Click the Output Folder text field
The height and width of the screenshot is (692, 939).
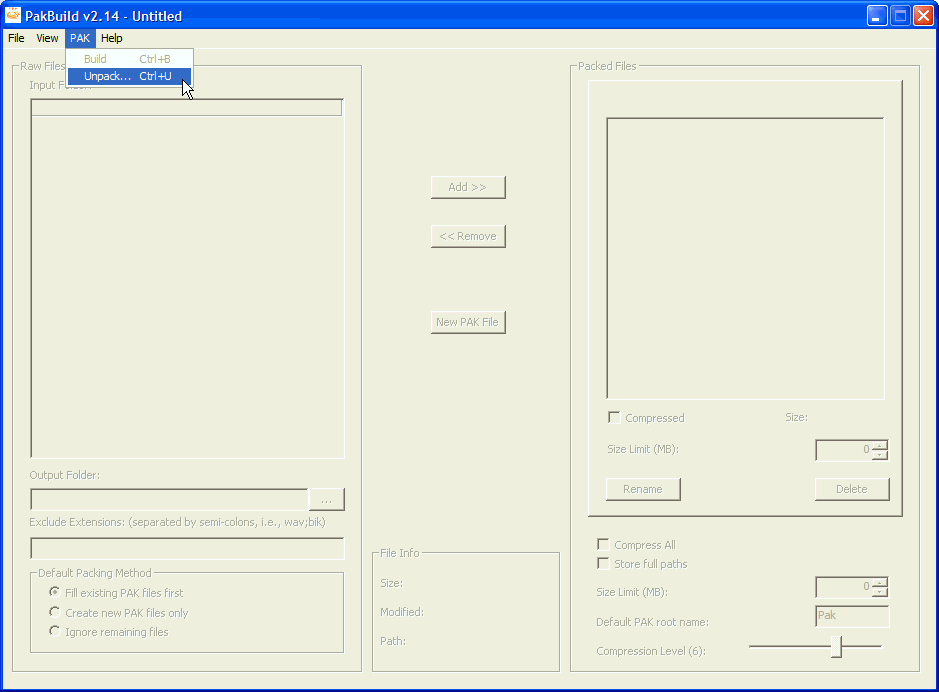(169, 500)
